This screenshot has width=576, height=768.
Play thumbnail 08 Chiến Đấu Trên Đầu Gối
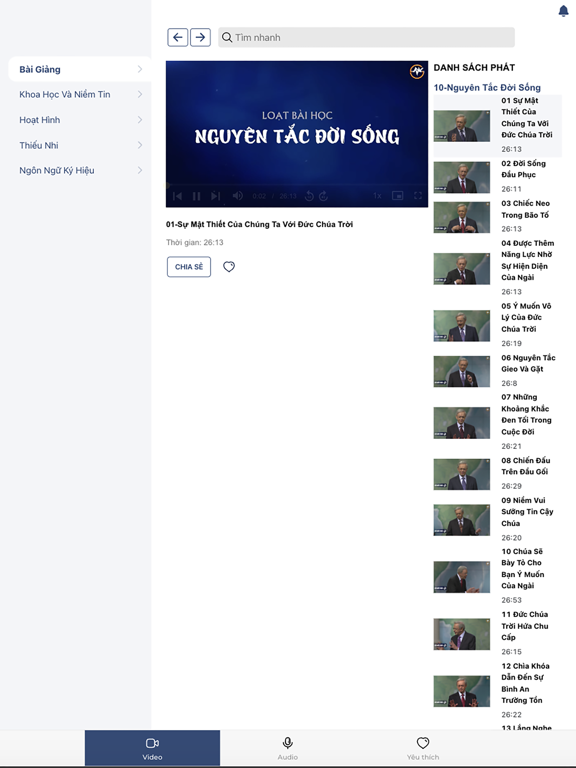[461, 474]
